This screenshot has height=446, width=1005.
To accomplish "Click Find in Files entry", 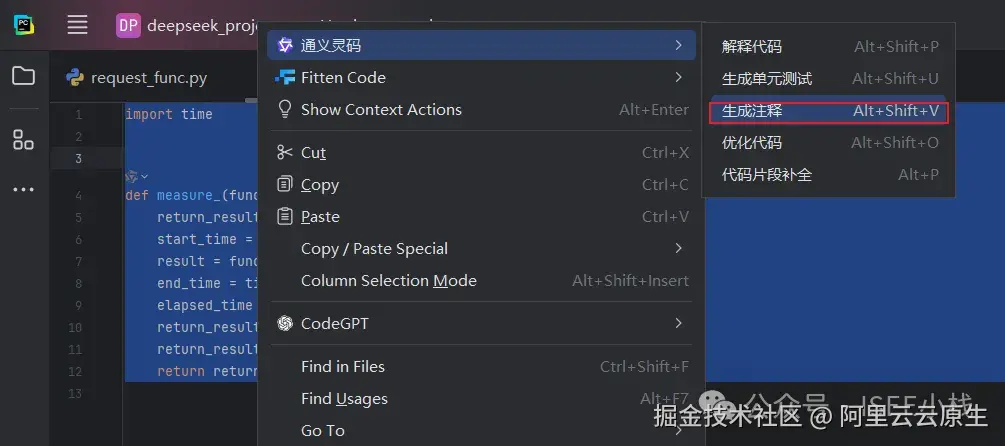I will click(343, 367).
